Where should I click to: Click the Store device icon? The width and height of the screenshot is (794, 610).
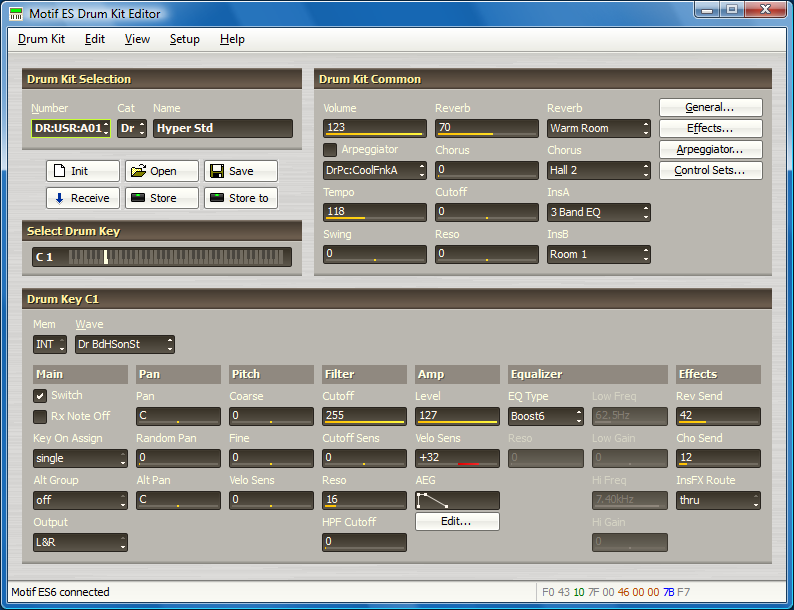tap(138, 198)
